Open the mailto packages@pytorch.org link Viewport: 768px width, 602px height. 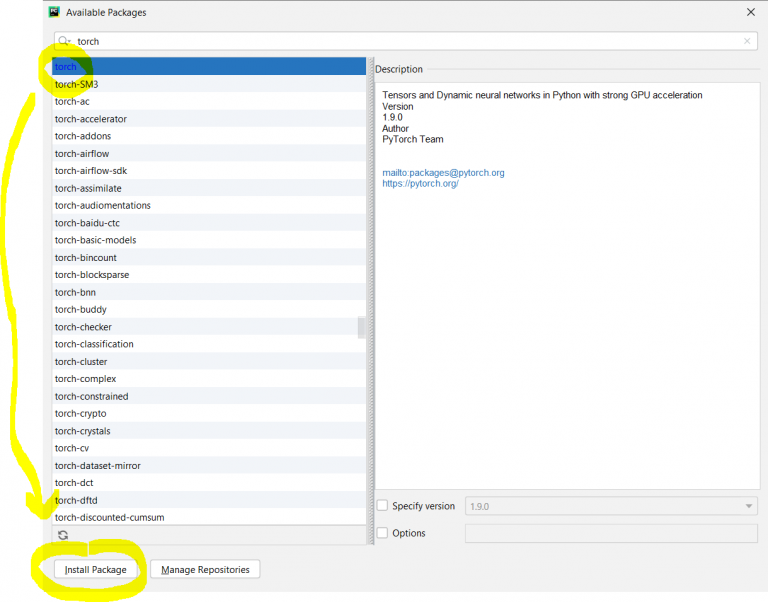(443, 173)
